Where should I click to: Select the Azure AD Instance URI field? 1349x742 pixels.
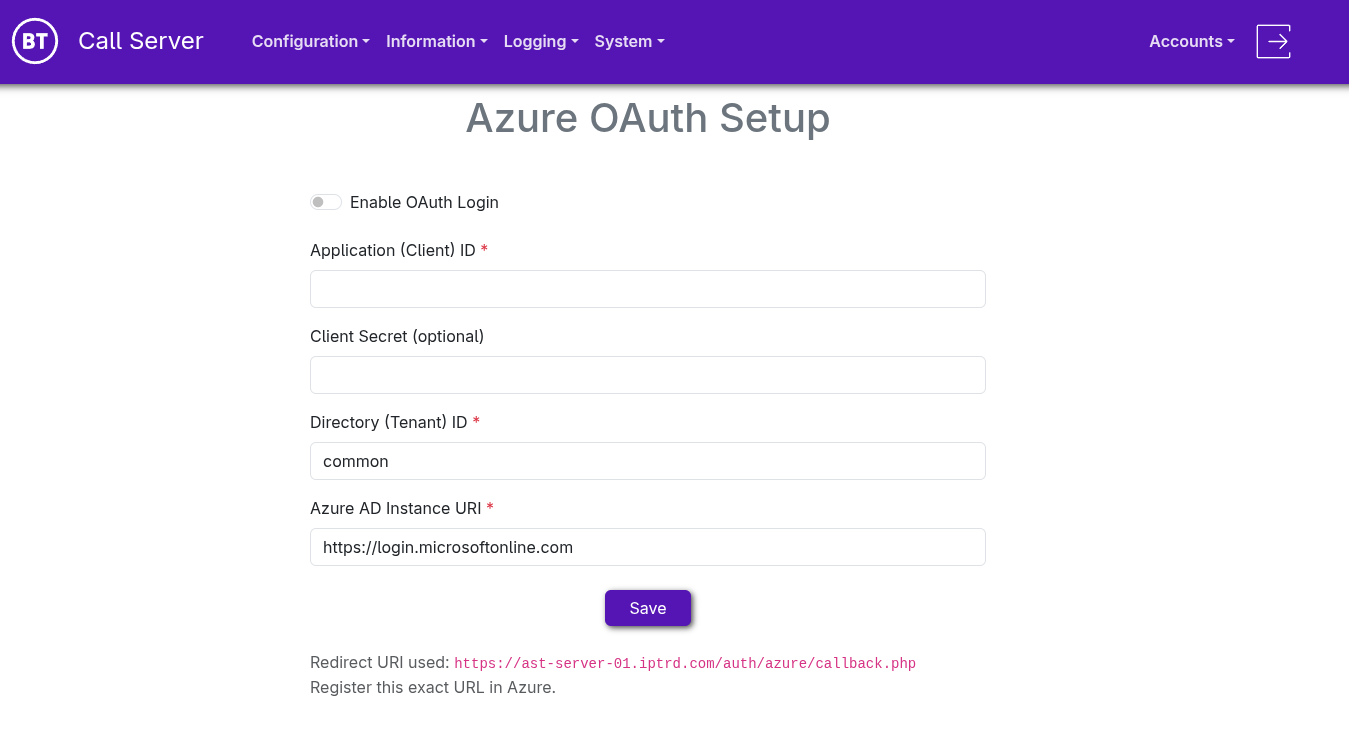648,547
